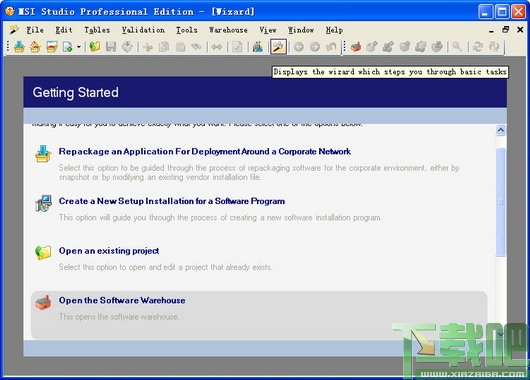Click the new document toolbar icon

point(68,47)
